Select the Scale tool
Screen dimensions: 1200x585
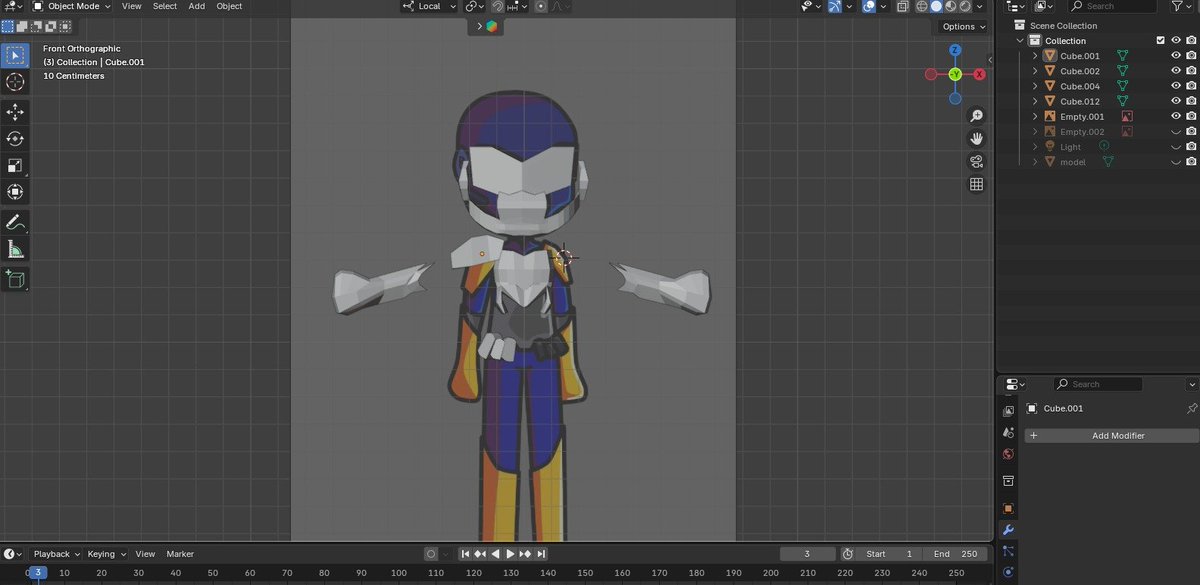[x=15, y=165]
